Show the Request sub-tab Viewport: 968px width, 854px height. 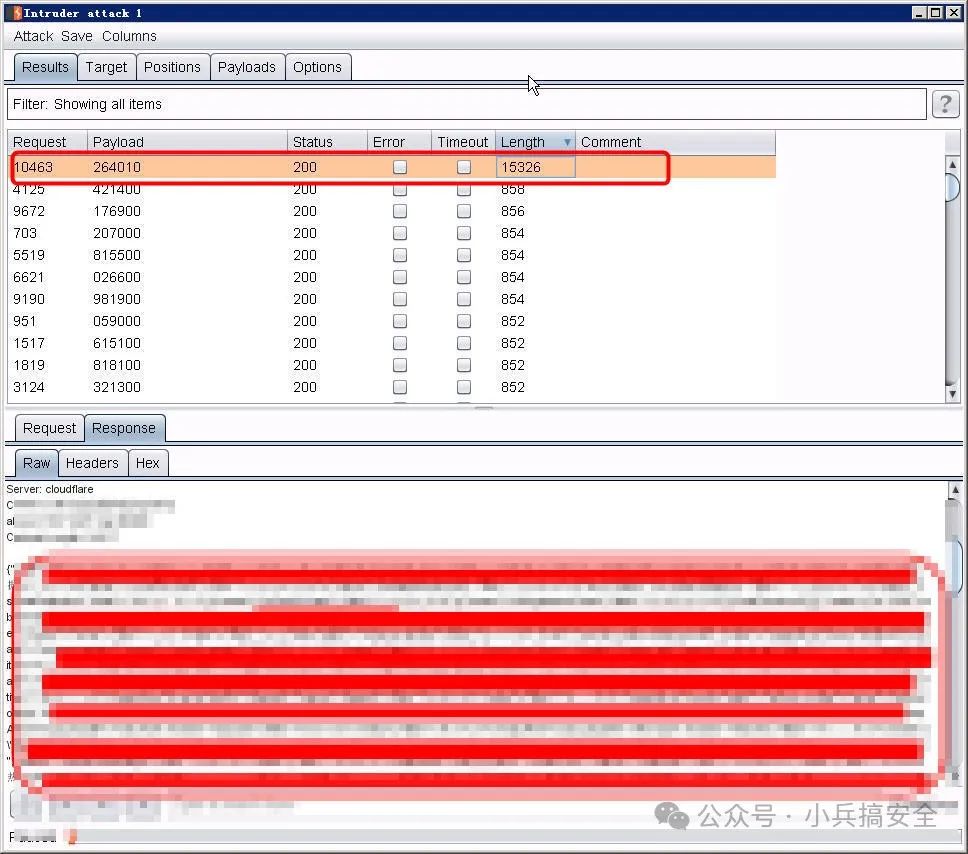coord(49,428)
